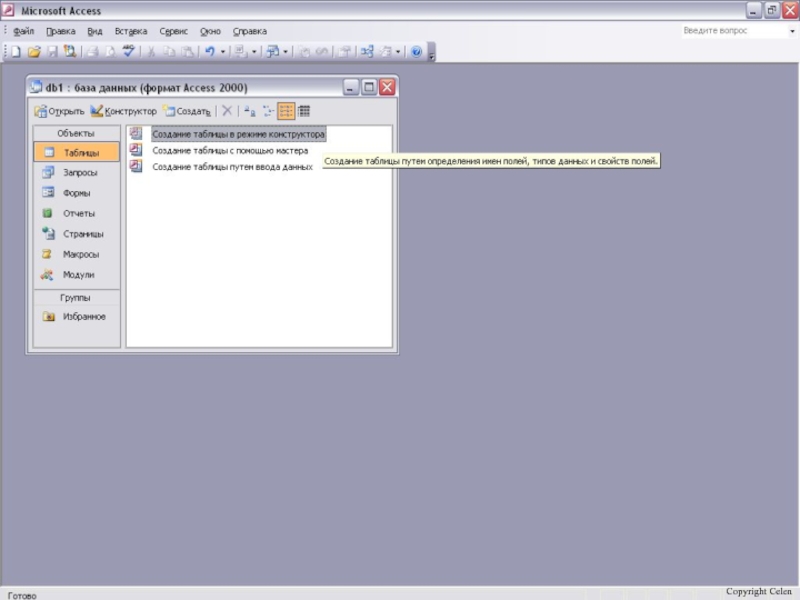This screenshot has height=600, width=800.
Task: Switch to Details view in database window
Action: tap(304, 112)
